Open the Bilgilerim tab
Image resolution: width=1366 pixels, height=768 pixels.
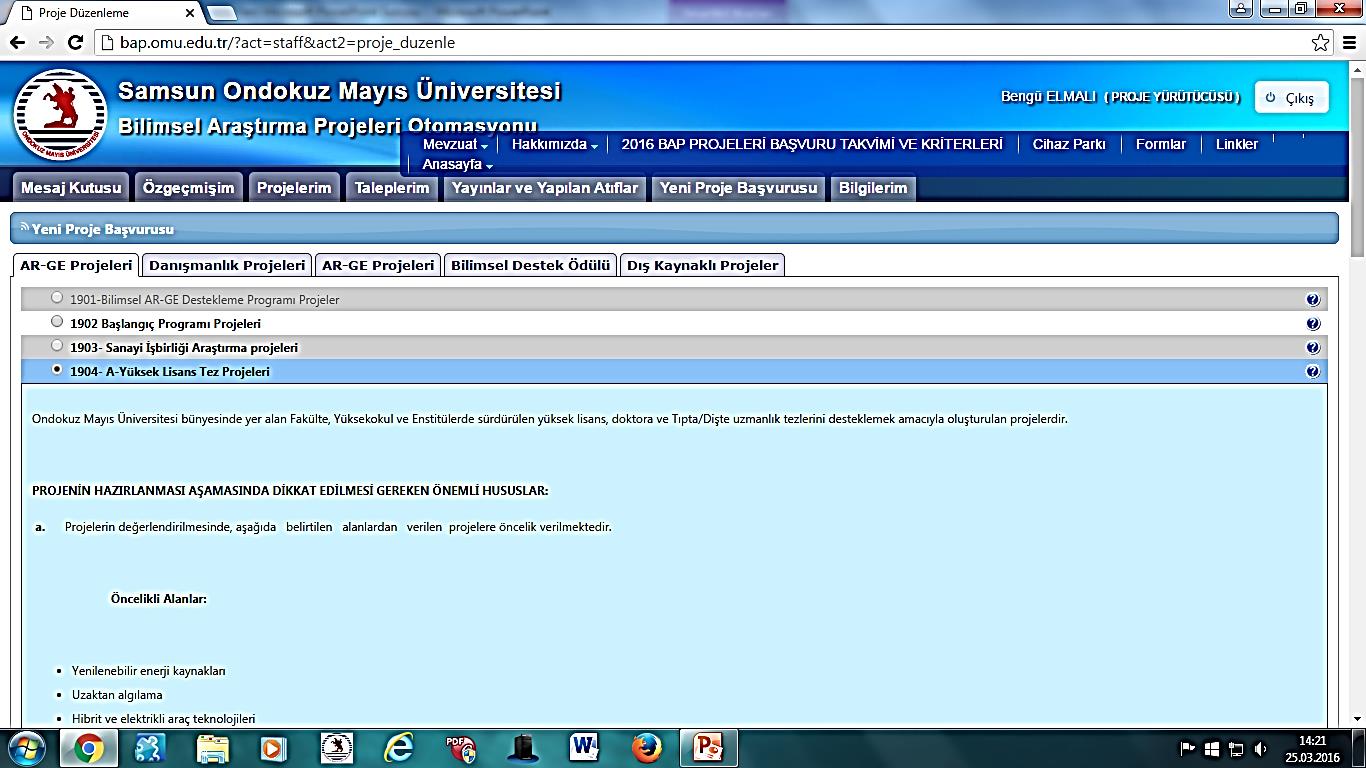coord(873,188)
